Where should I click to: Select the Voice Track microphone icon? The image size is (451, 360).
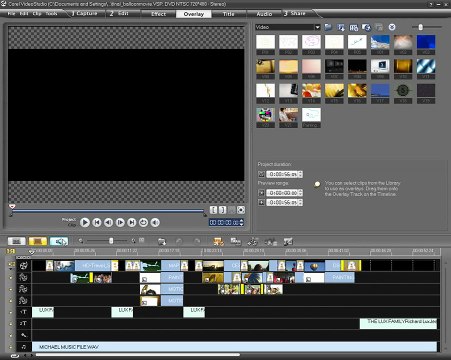point(23,335)
